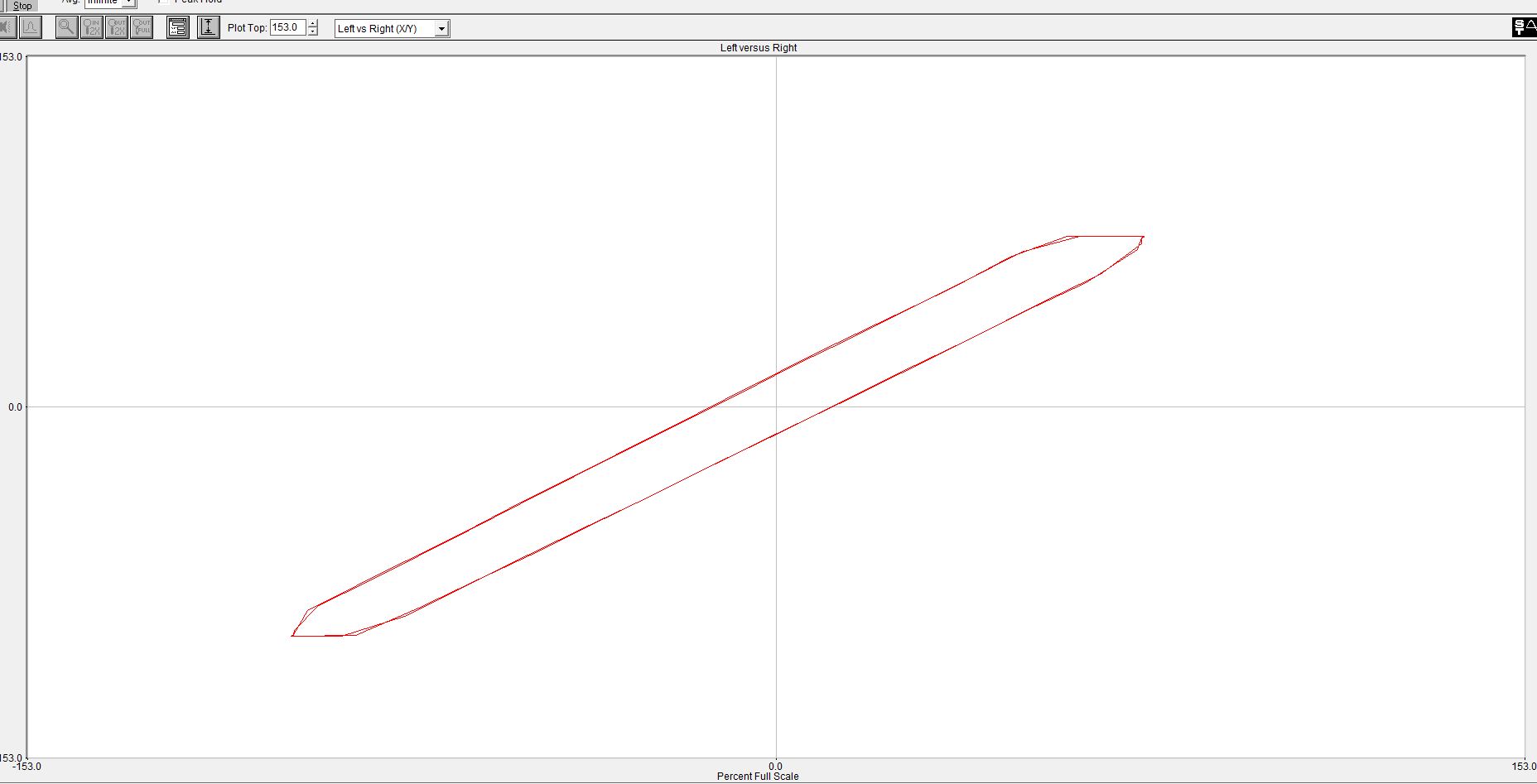Open the plot settings dialog icon
Screen dimensions: 1537x784
pos(178,27)
